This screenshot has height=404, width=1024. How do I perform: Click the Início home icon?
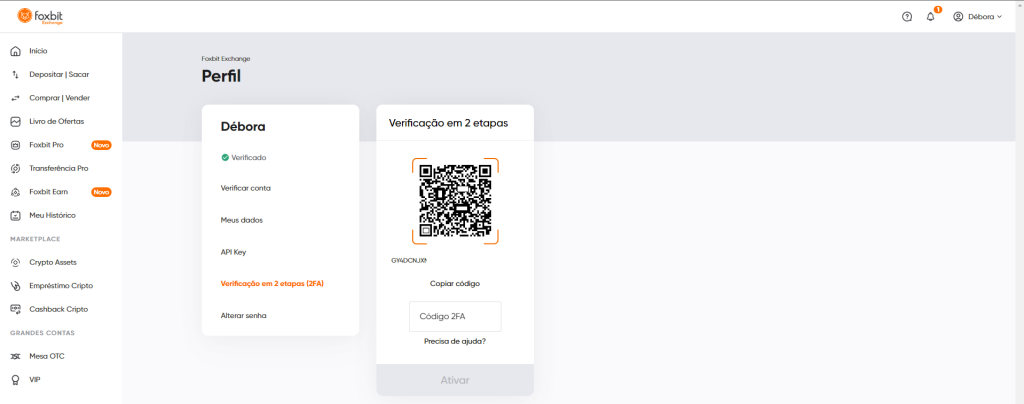(16, 51)
